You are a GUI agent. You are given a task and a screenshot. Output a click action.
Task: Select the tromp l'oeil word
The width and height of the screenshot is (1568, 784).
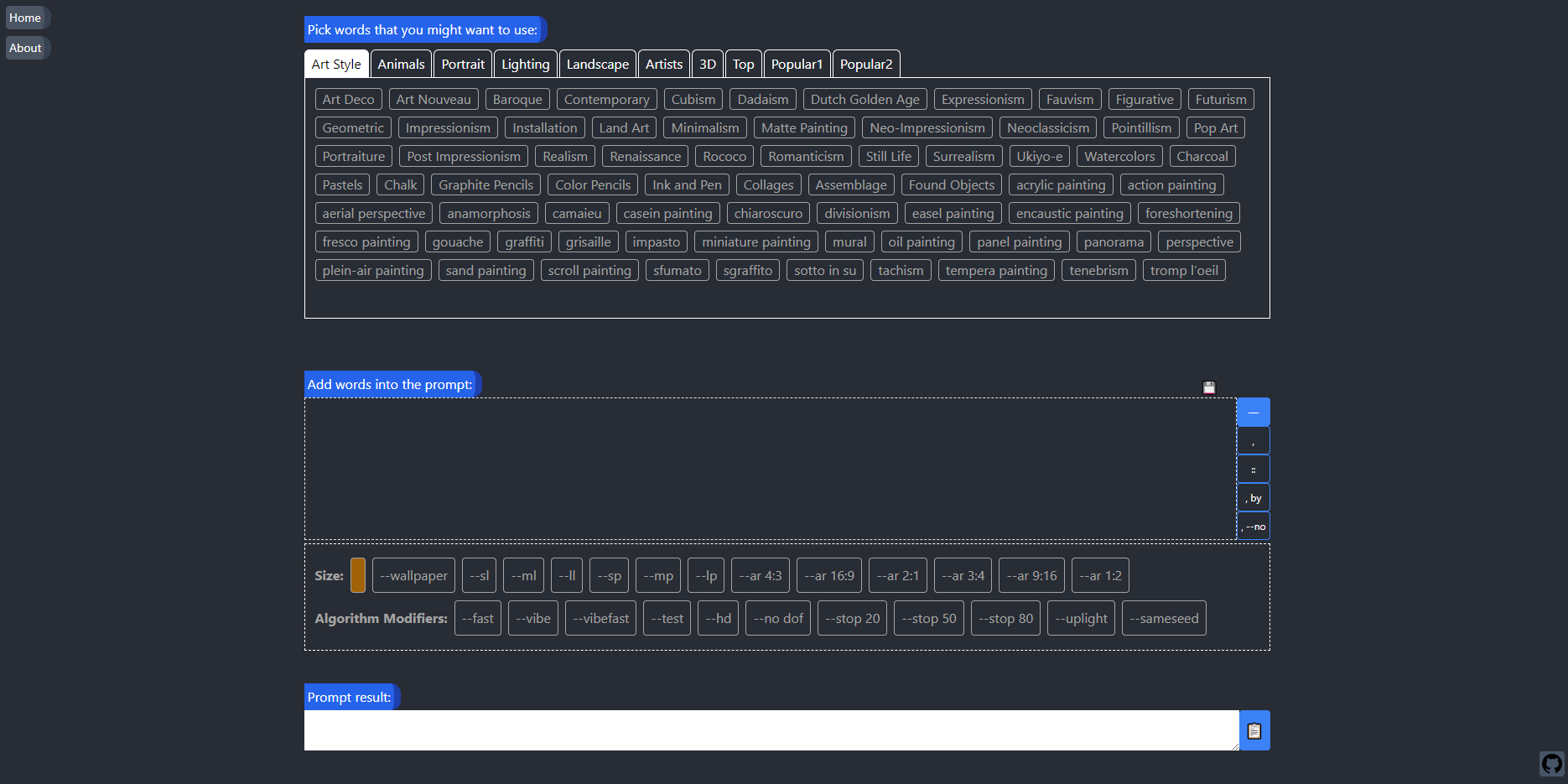1184,270
